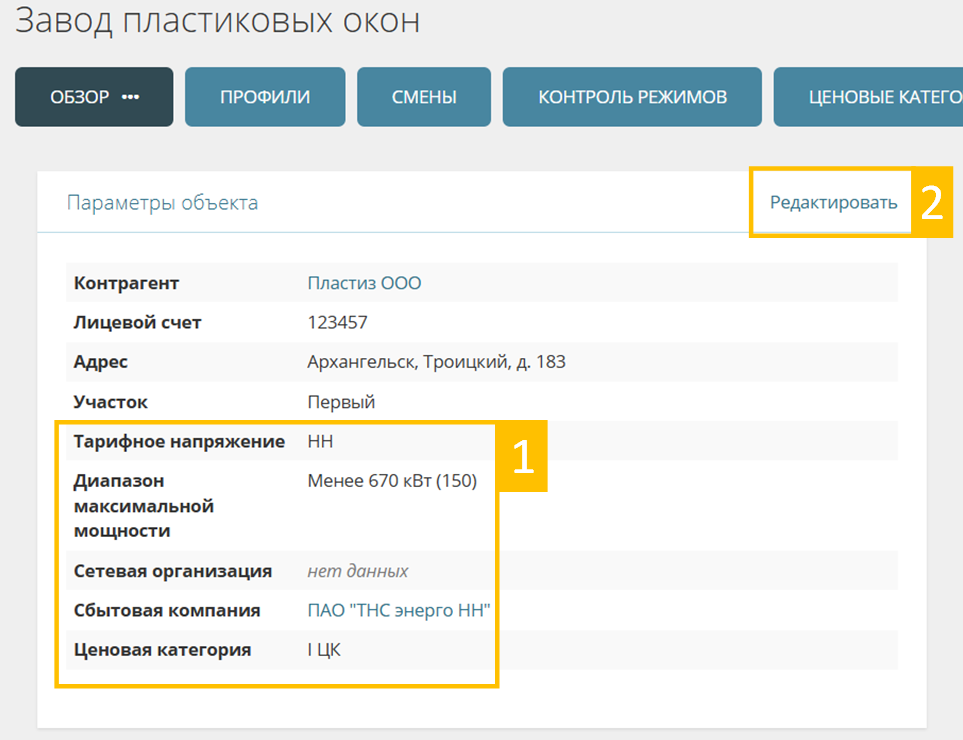
Task: Click the Менее 670 кВт (150) value
Action: click(392, 481)
